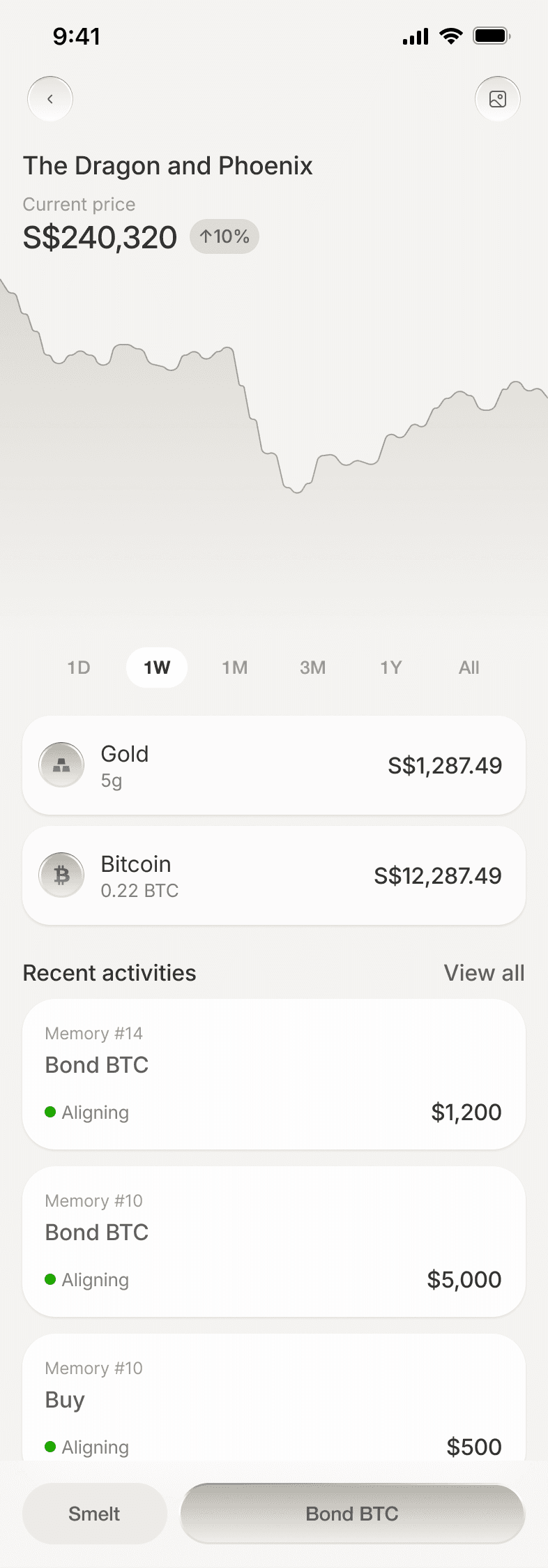
Task: Open the Gold 5g holding card
Action: 274,765
